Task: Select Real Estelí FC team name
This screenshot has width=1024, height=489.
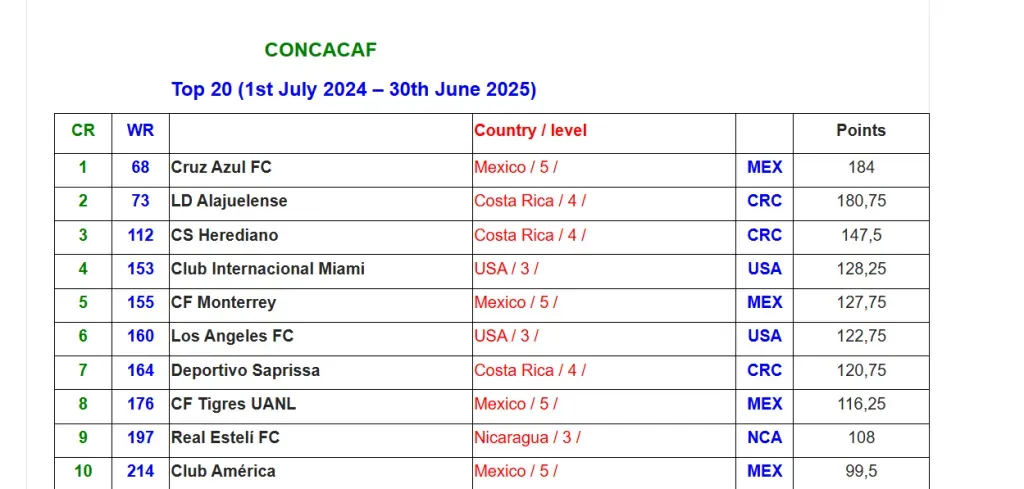Action: (x=225, y=437)
